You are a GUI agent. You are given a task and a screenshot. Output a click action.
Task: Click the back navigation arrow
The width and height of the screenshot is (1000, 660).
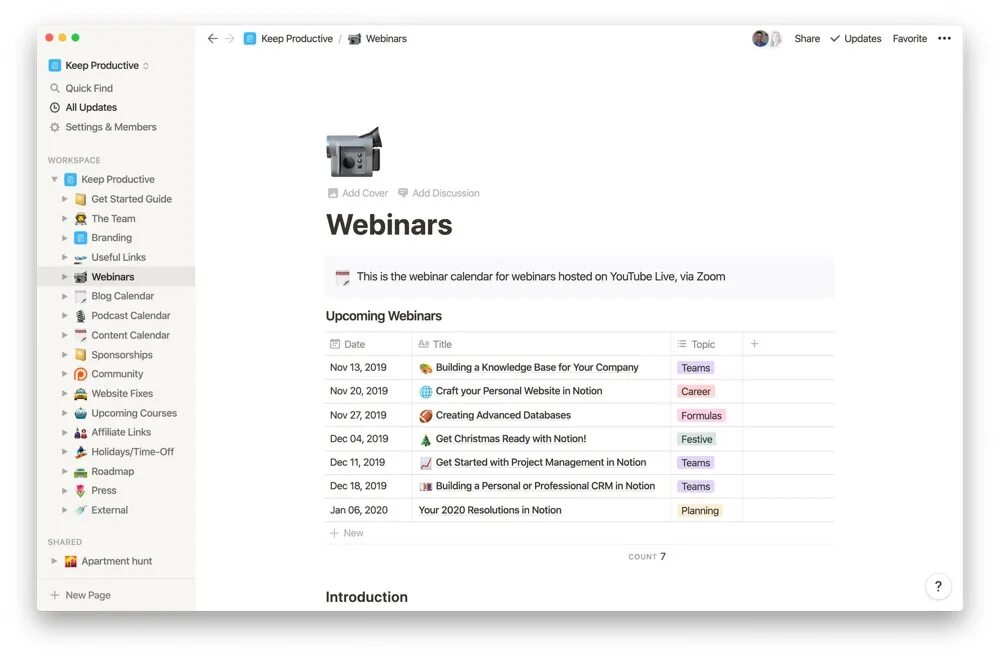212,38
